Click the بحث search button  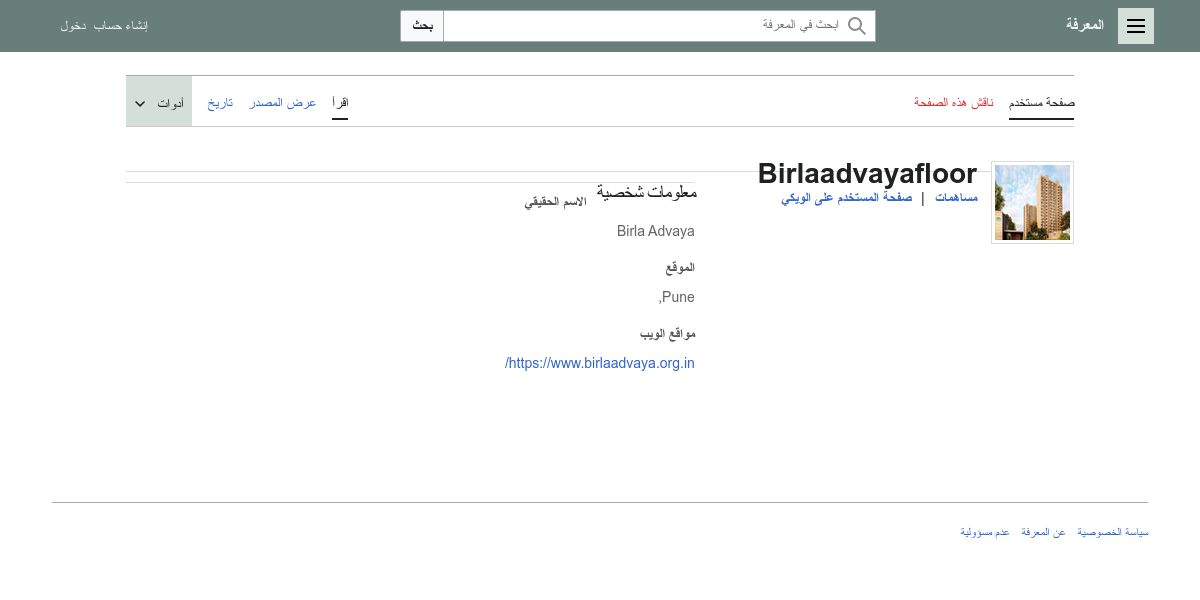[422, 26]
